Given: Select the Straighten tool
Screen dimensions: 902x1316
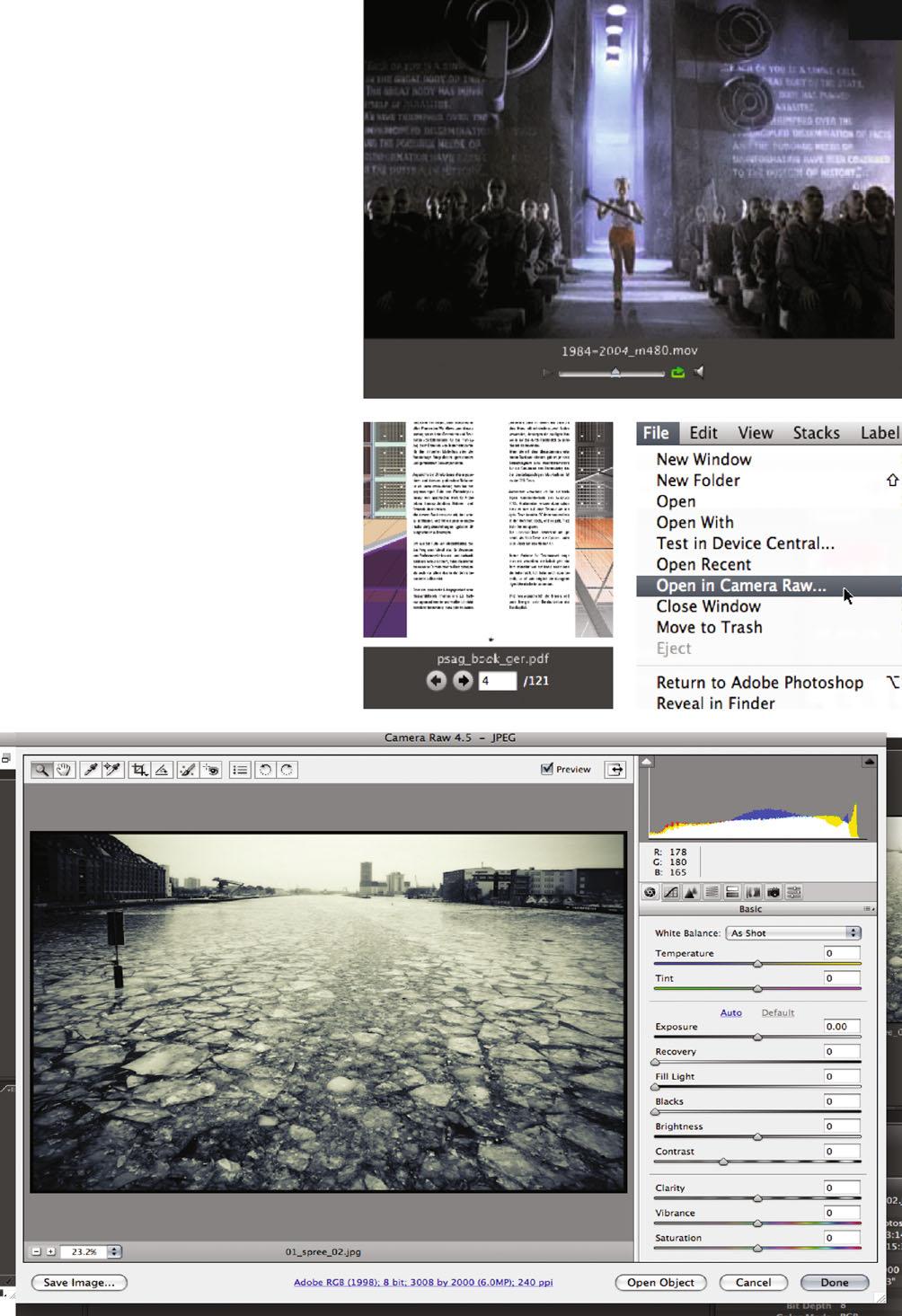Looking at the screenshot, I should click(x=162, y=770).
